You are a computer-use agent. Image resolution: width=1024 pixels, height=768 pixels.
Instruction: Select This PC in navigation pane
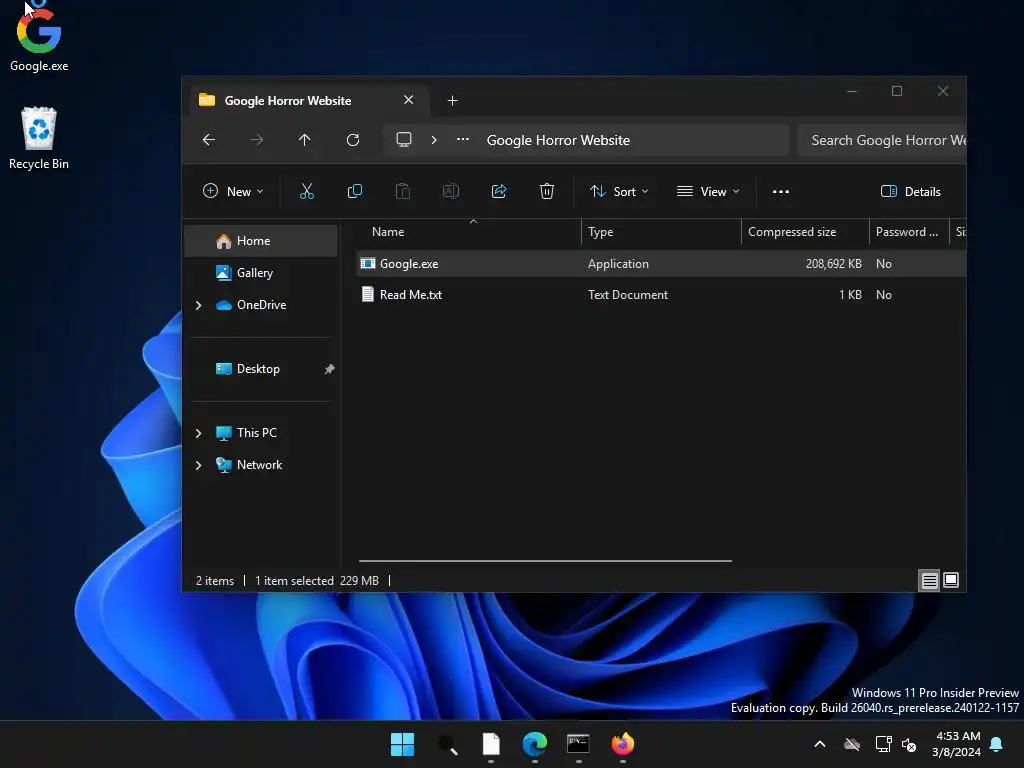(257, 433)
